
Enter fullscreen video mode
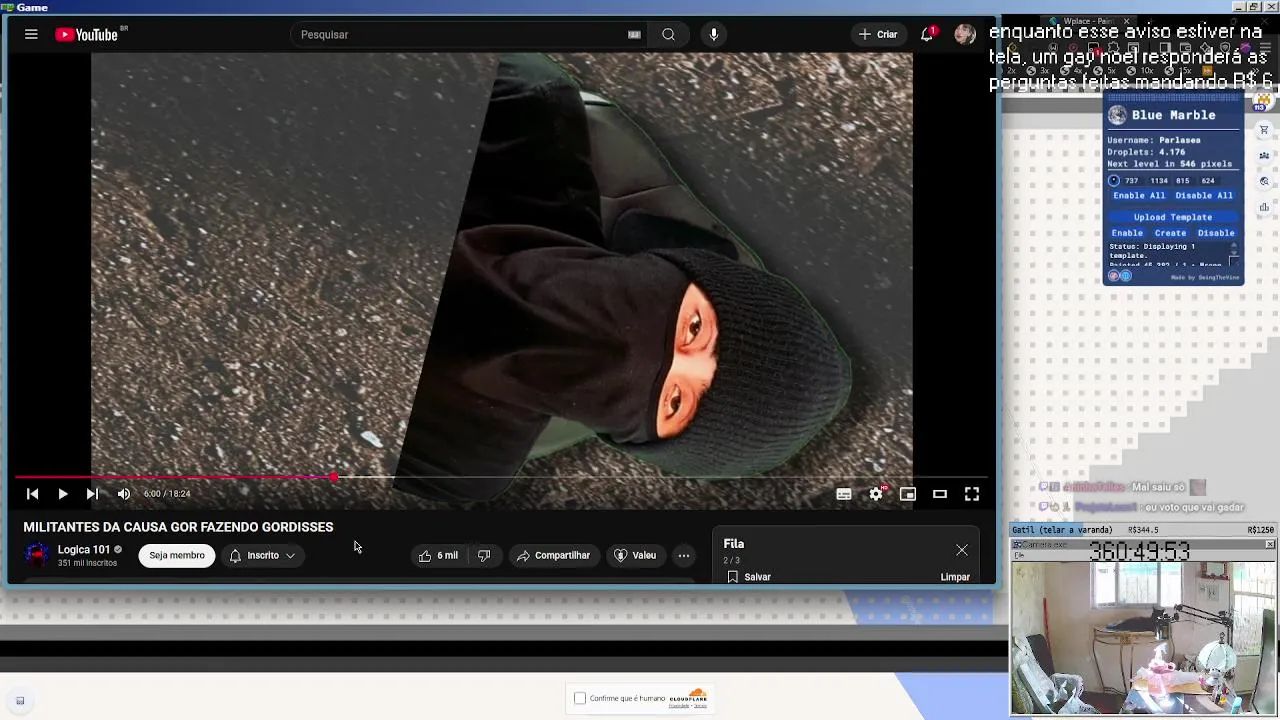972,494
